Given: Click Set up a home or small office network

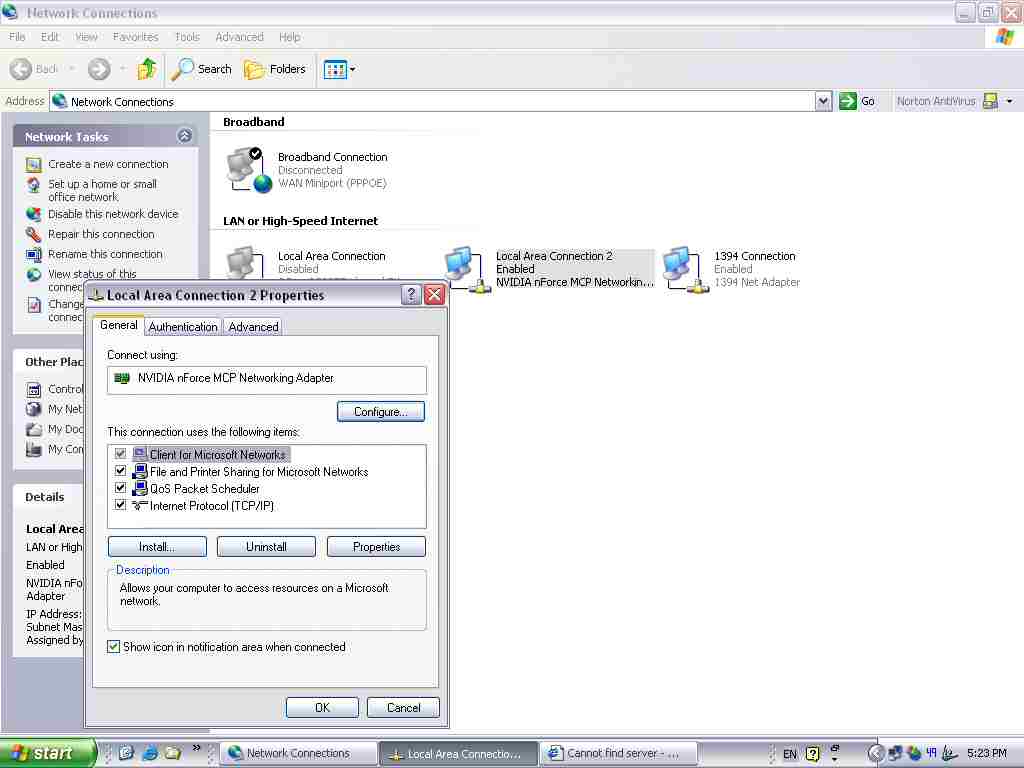Looking at the screenshot, I should tap(102, 191).
